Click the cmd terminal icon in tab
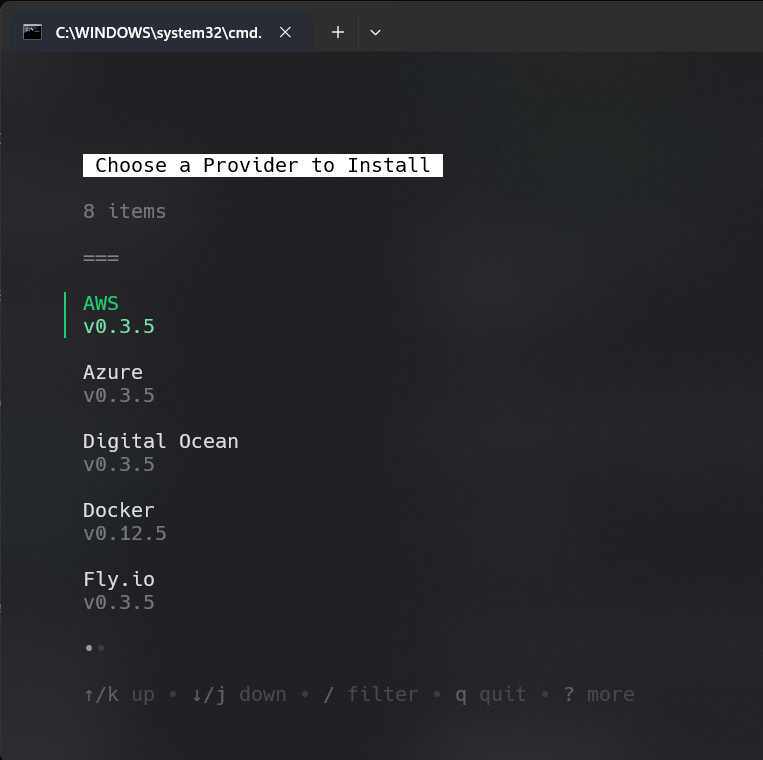The image size is (763, 760). tap(33, 33)
